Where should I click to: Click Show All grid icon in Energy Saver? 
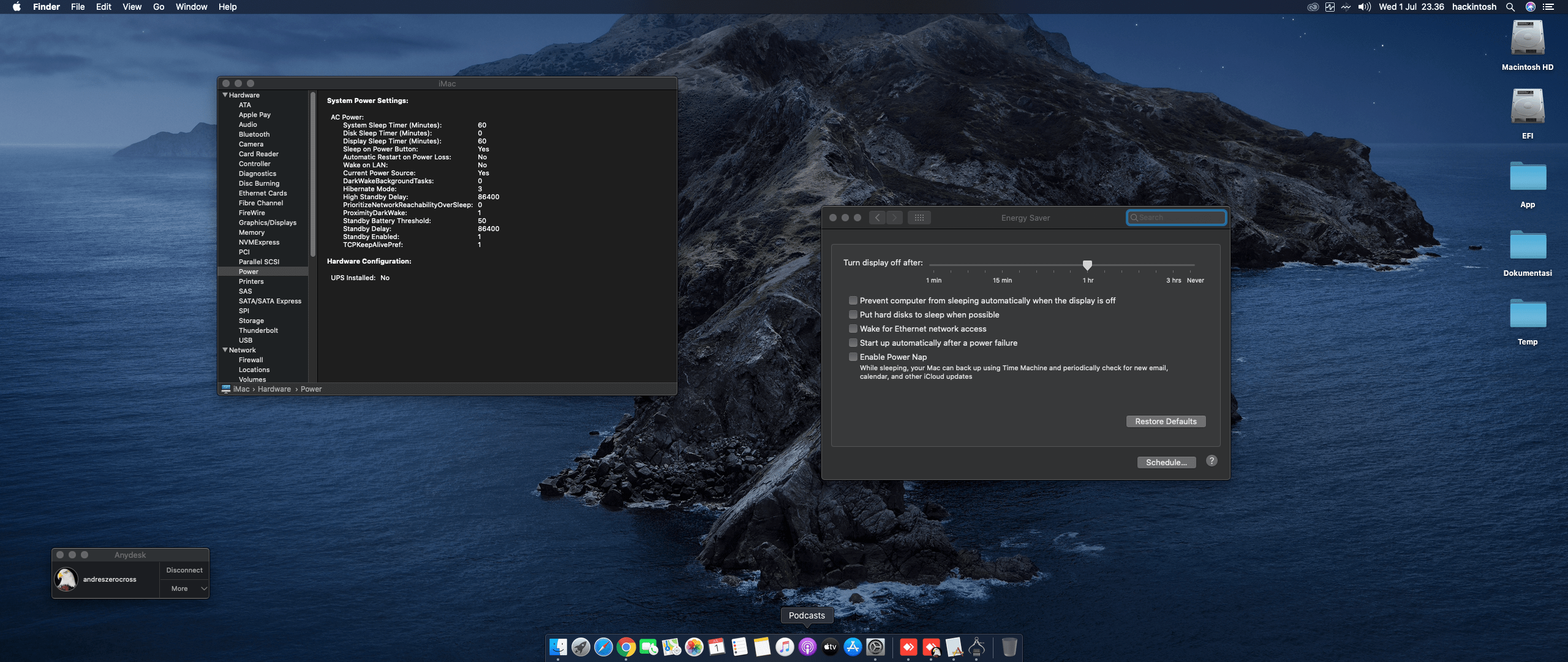click(x=919, y=218)
